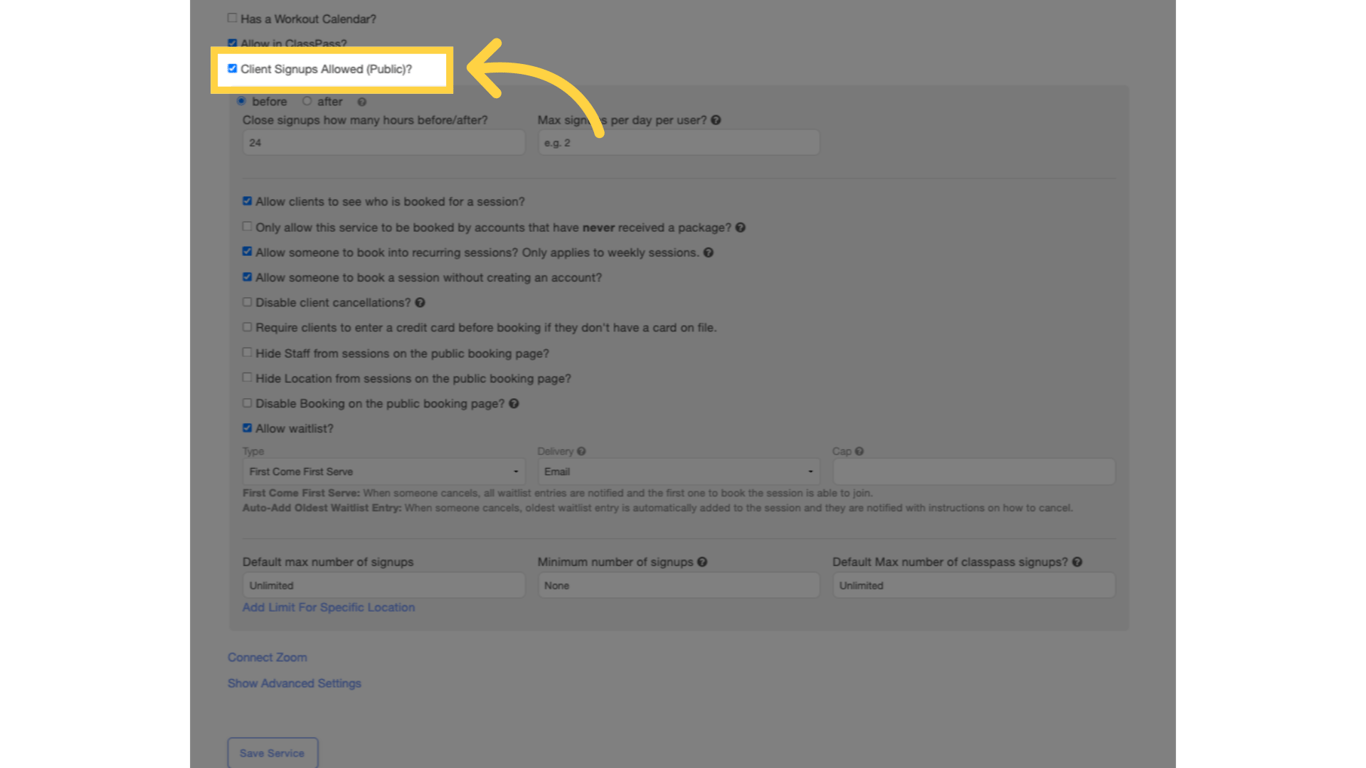Click help icon next to Disable Booking option
The width and height of the screenshot is (1366, 768).
coord(514,403)
